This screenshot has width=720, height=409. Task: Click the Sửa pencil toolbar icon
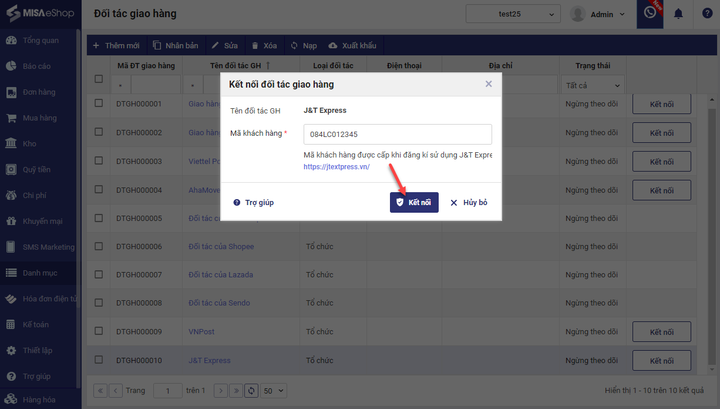click(x=224, y=46)
